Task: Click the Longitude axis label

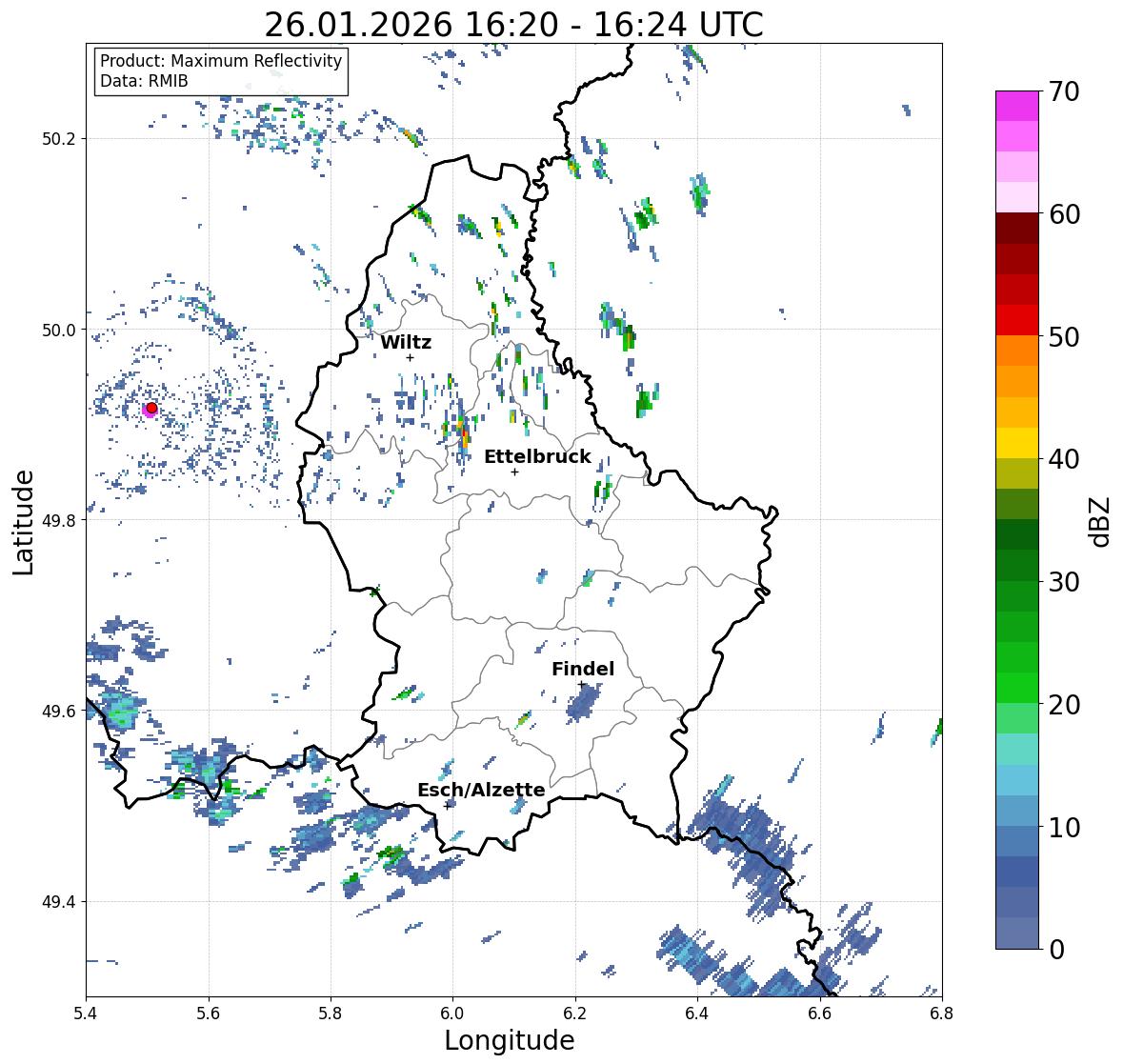Action: [x=510, y=1040]
